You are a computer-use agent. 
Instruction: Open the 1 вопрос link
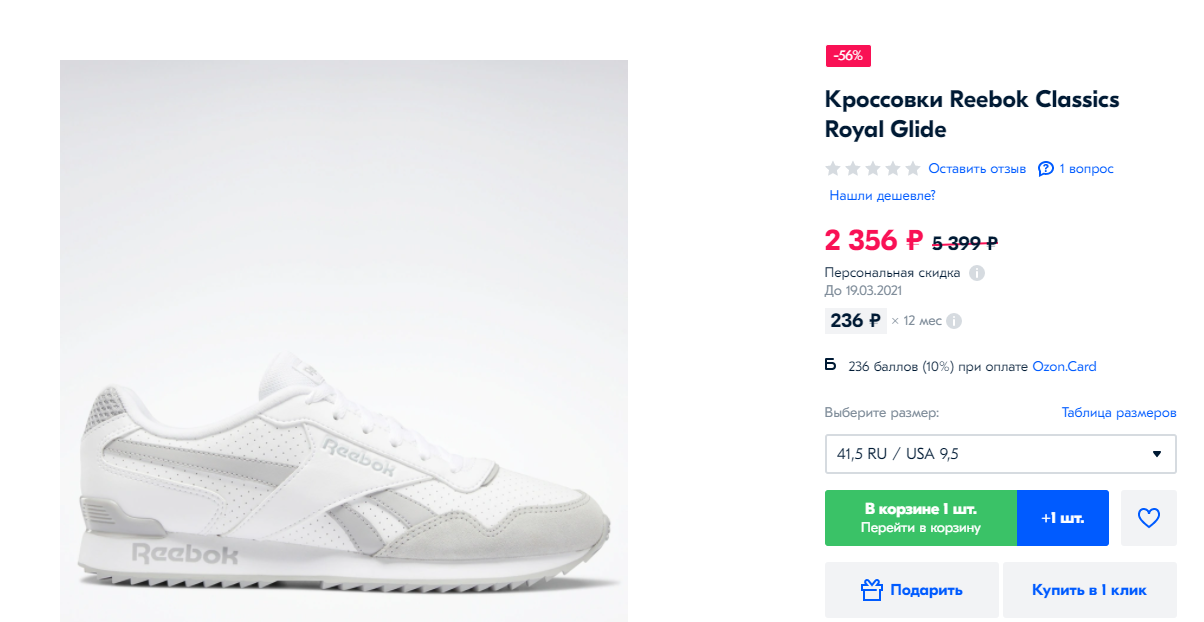[x=1086, y=169]
